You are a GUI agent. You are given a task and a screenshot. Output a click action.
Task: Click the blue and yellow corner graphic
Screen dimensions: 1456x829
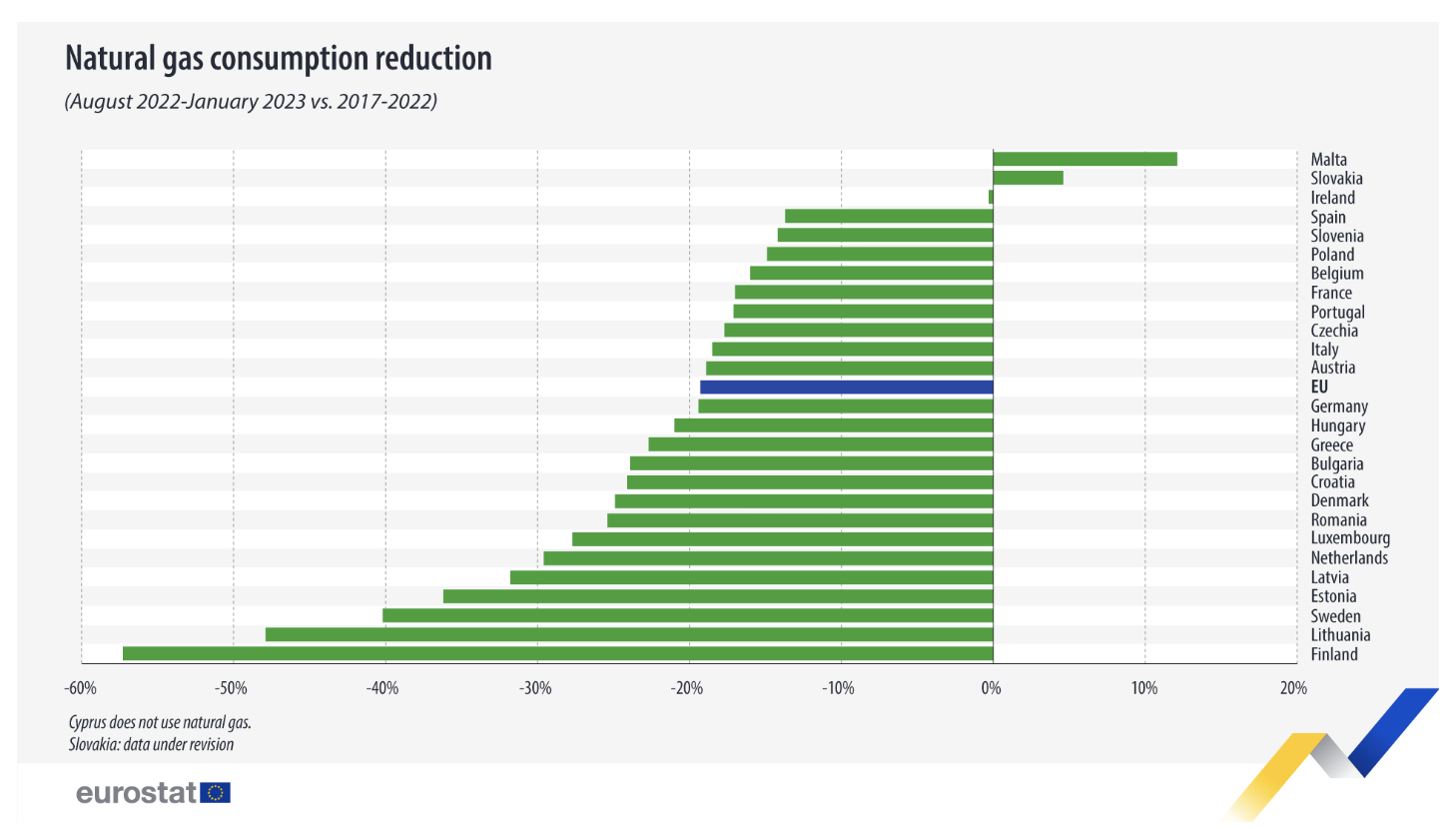(1331, 754)
